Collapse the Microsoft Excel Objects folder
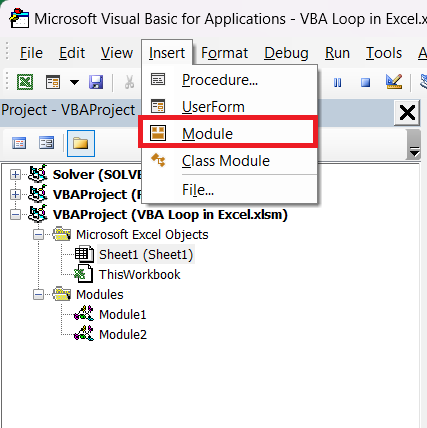427x428 pixels. coord(38,235)
